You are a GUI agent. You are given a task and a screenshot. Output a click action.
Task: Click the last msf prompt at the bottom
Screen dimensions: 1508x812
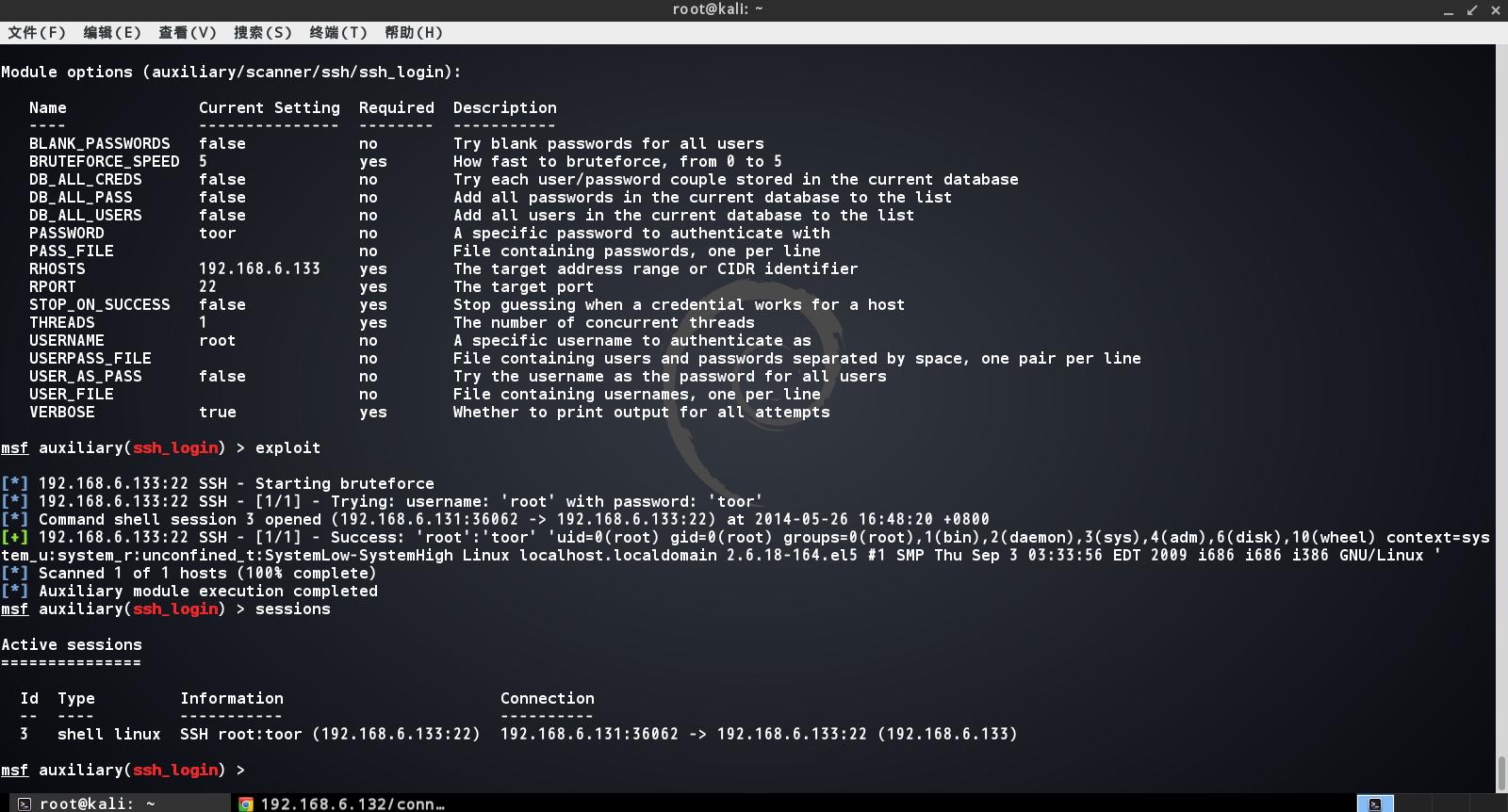(x=123, y=771)
